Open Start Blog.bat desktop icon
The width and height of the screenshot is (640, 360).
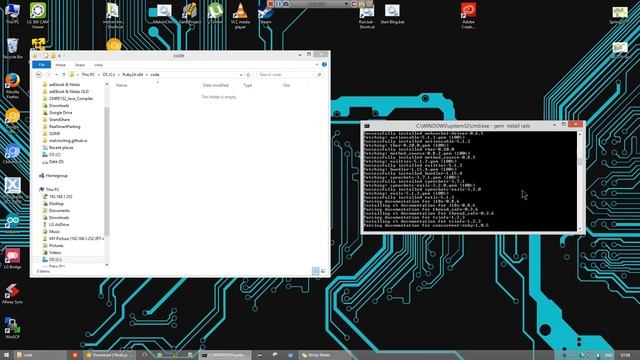[x=392, y=13]
